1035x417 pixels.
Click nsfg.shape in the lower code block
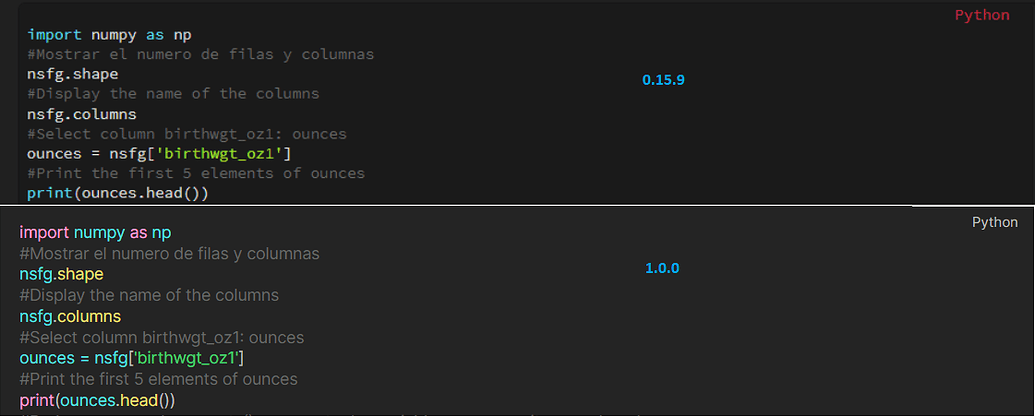pyautogui.click(x=61, y=274)
